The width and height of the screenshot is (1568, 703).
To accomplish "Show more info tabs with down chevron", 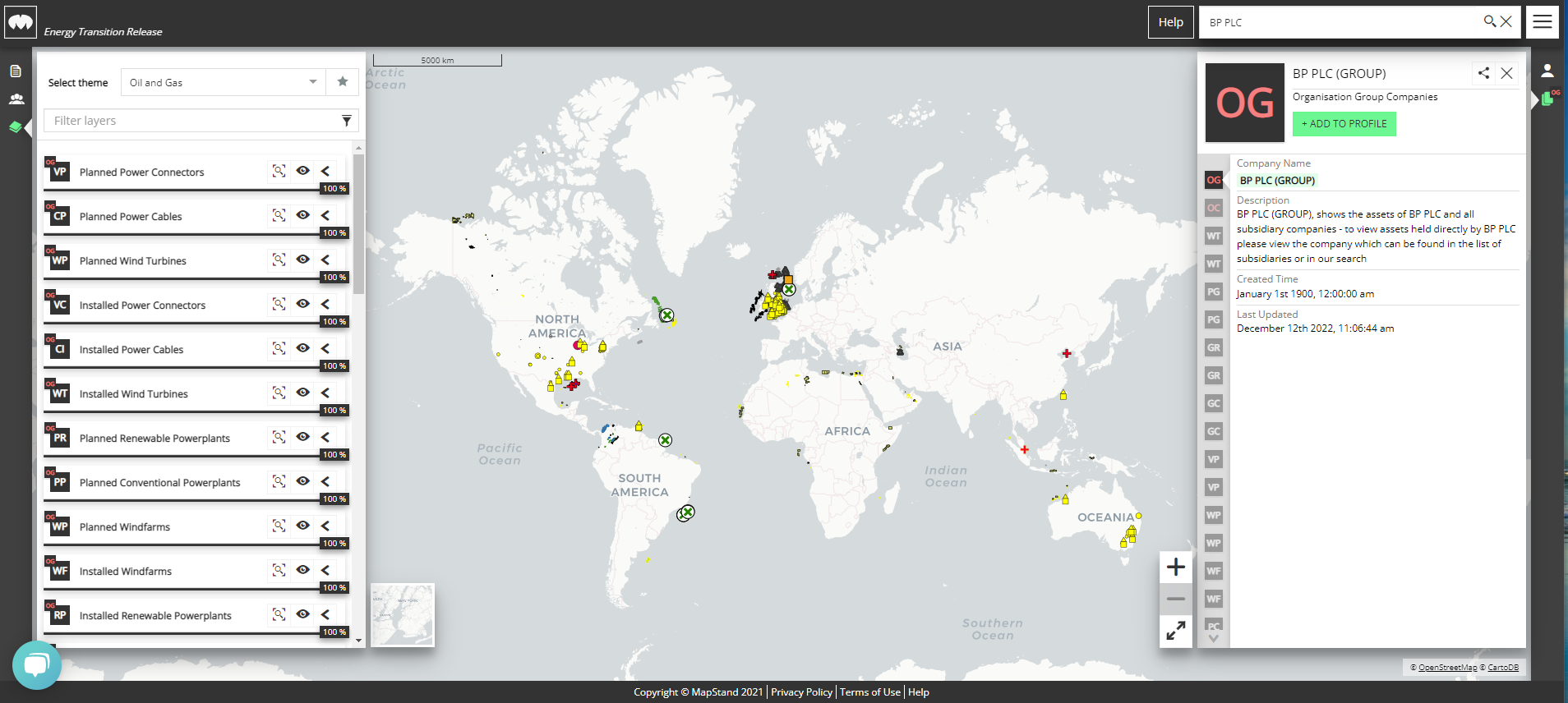I will (x=1214, y=638).
